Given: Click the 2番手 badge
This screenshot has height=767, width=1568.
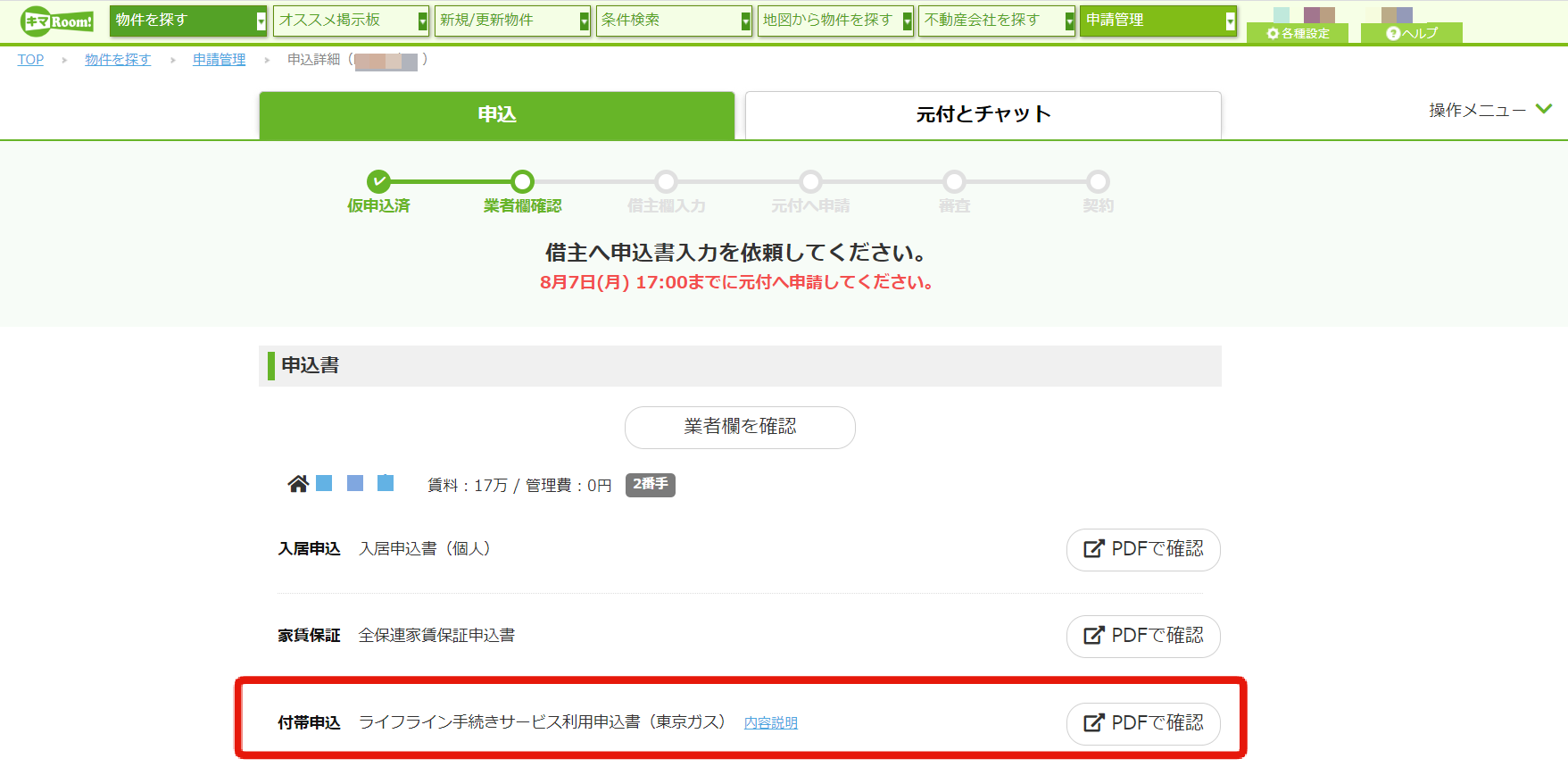Looking at the screenshot, I should coord(651,484).
